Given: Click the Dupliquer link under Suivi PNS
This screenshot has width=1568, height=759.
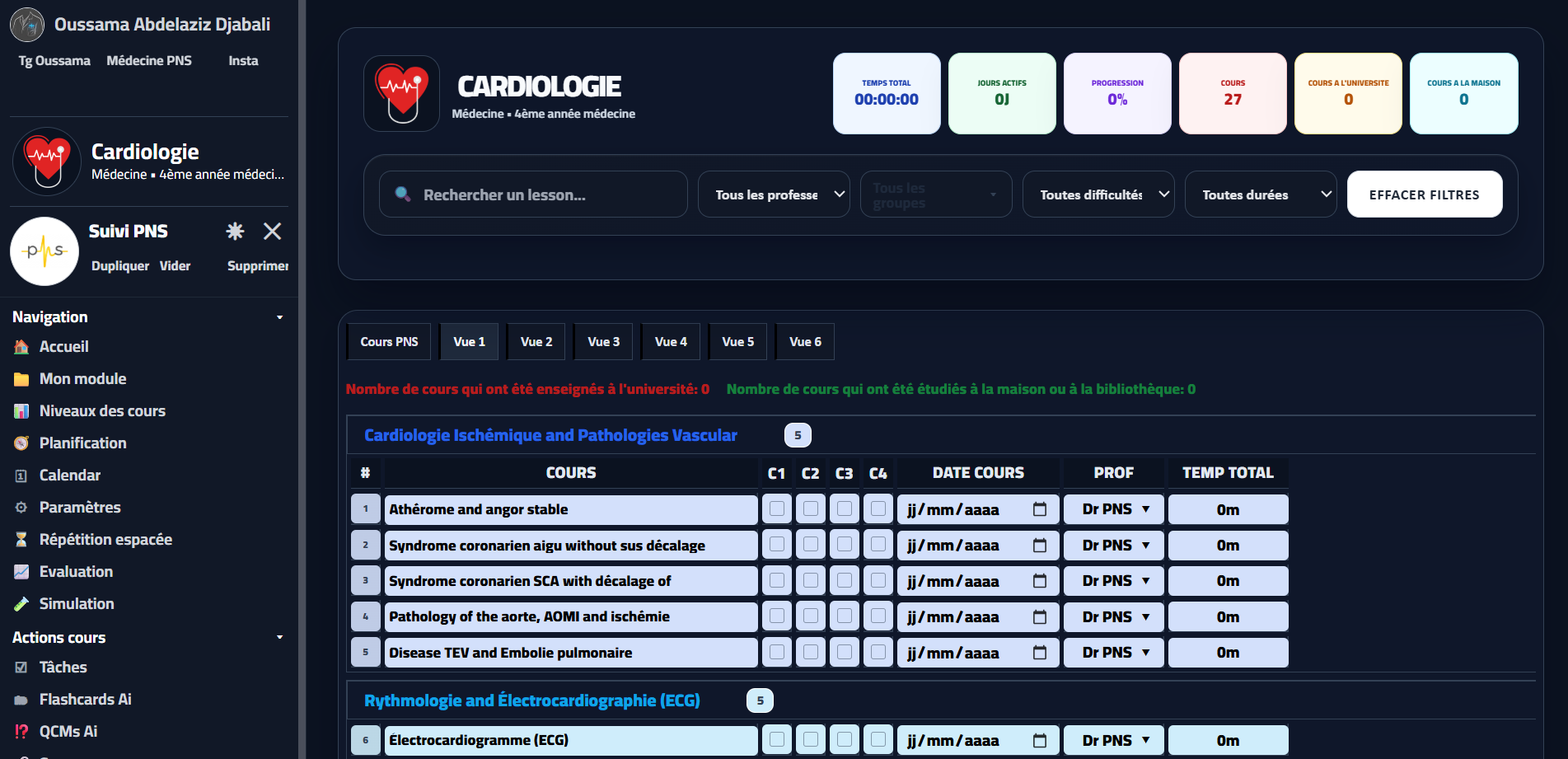Looking at the screenshot, I should pos(120,266).
